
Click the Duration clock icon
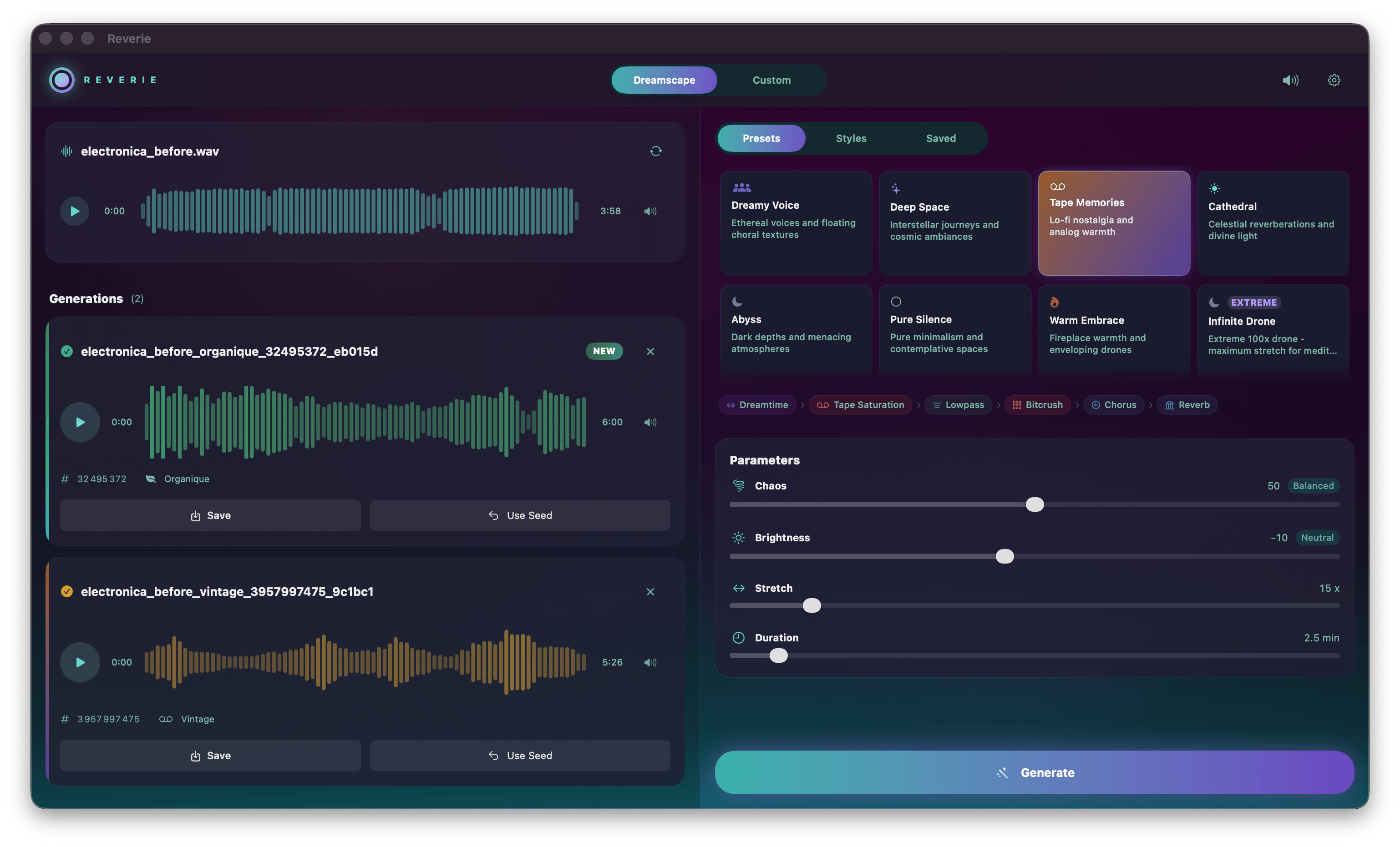[738, 637]
